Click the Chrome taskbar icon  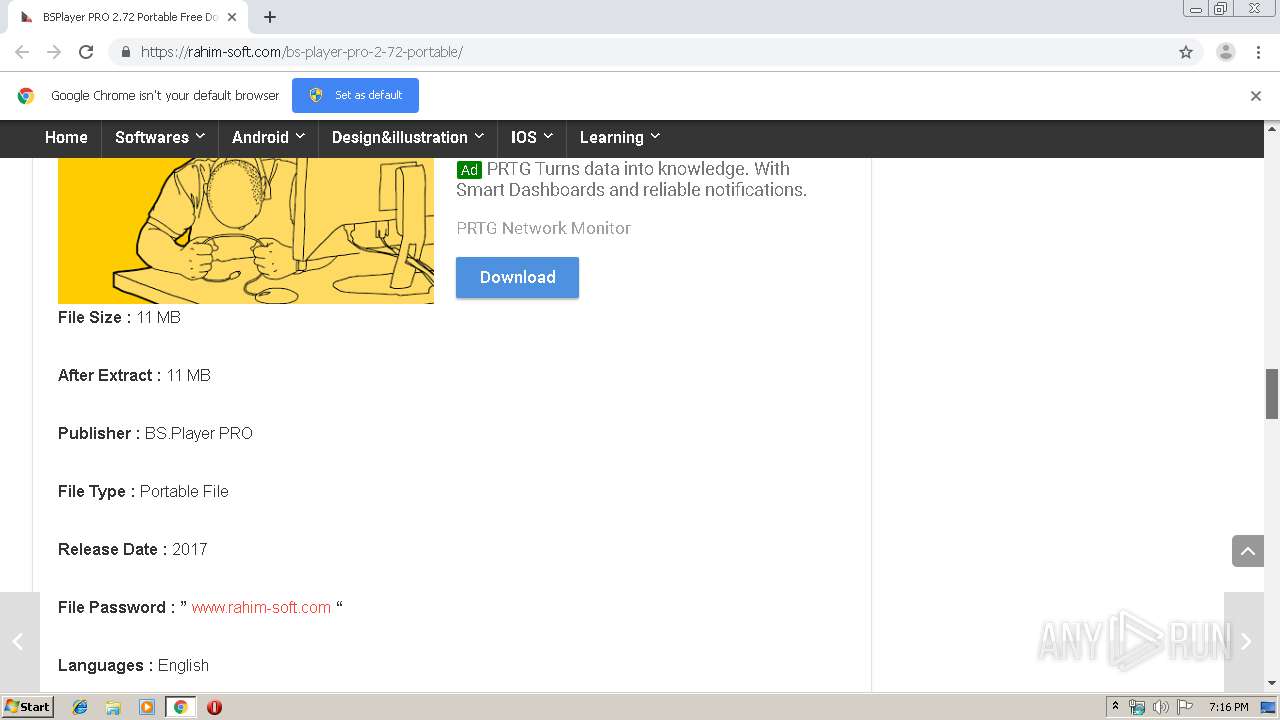(181, 707)
